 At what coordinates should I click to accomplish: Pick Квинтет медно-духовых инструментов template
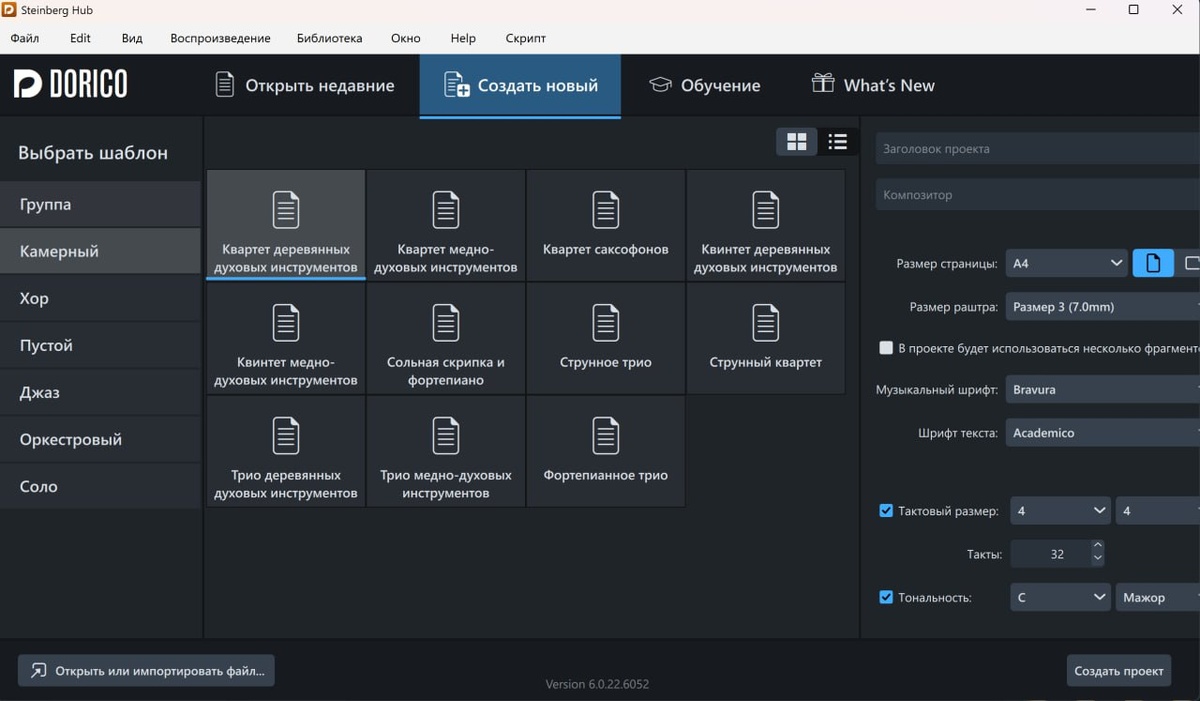click(286, 338)
